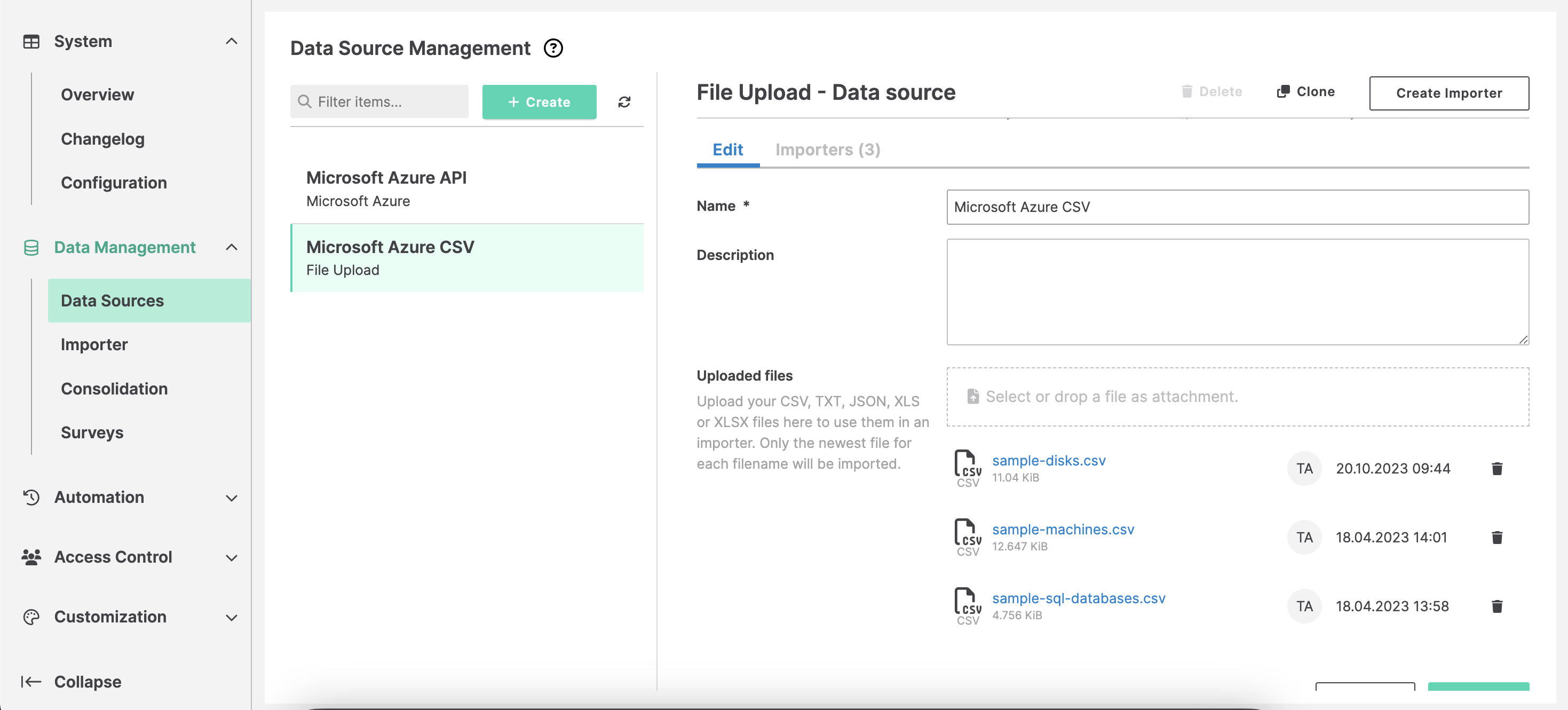Select the Edit tab for this data source
Viewport: 1568px width, 710px height.
pyautogui.click(x=727, y=149)
